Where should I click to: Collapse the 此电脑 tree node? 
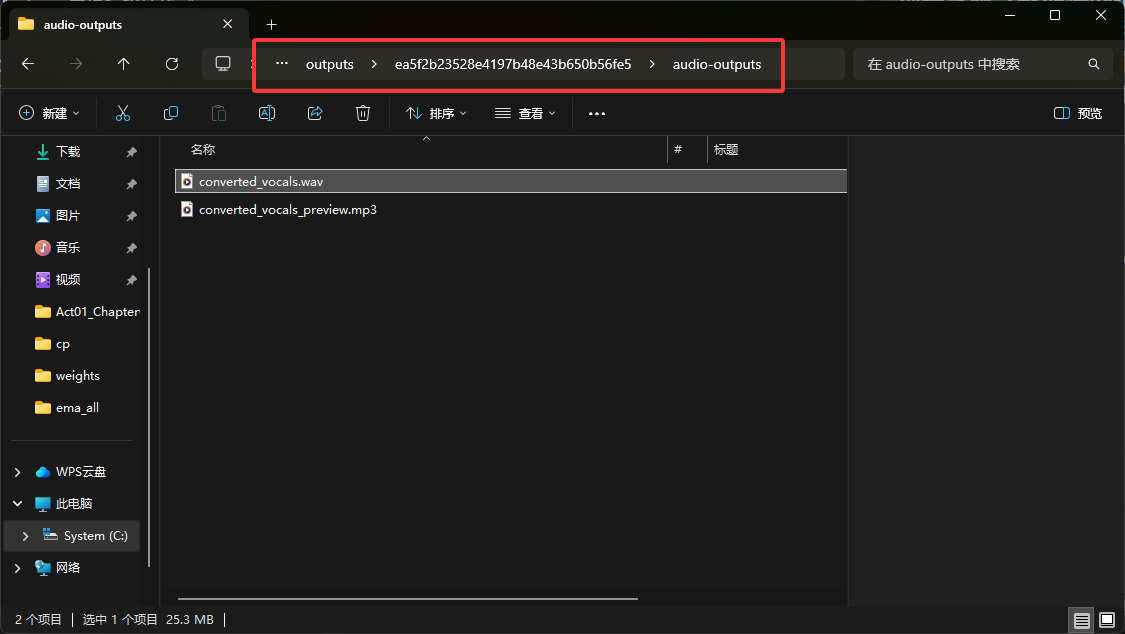click(x=18, y=504)
